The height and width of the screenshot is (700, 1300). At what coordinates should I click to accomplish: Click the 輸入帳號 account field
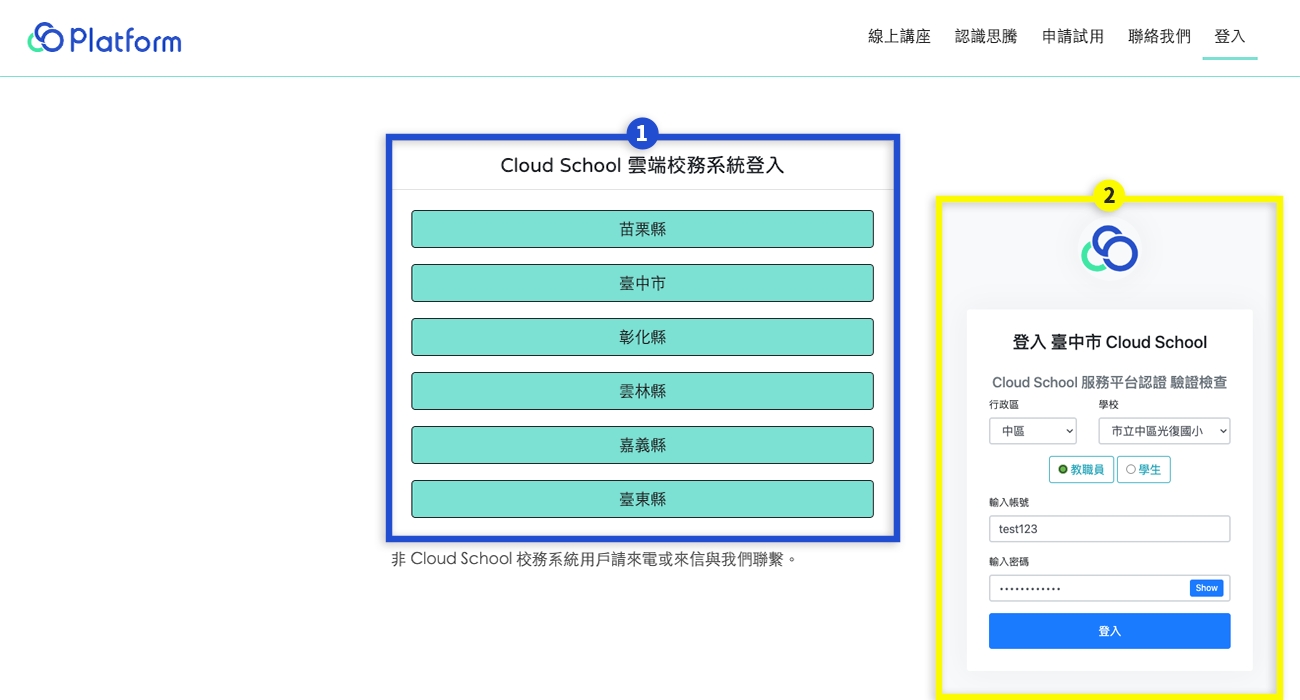coord(1108,529)
